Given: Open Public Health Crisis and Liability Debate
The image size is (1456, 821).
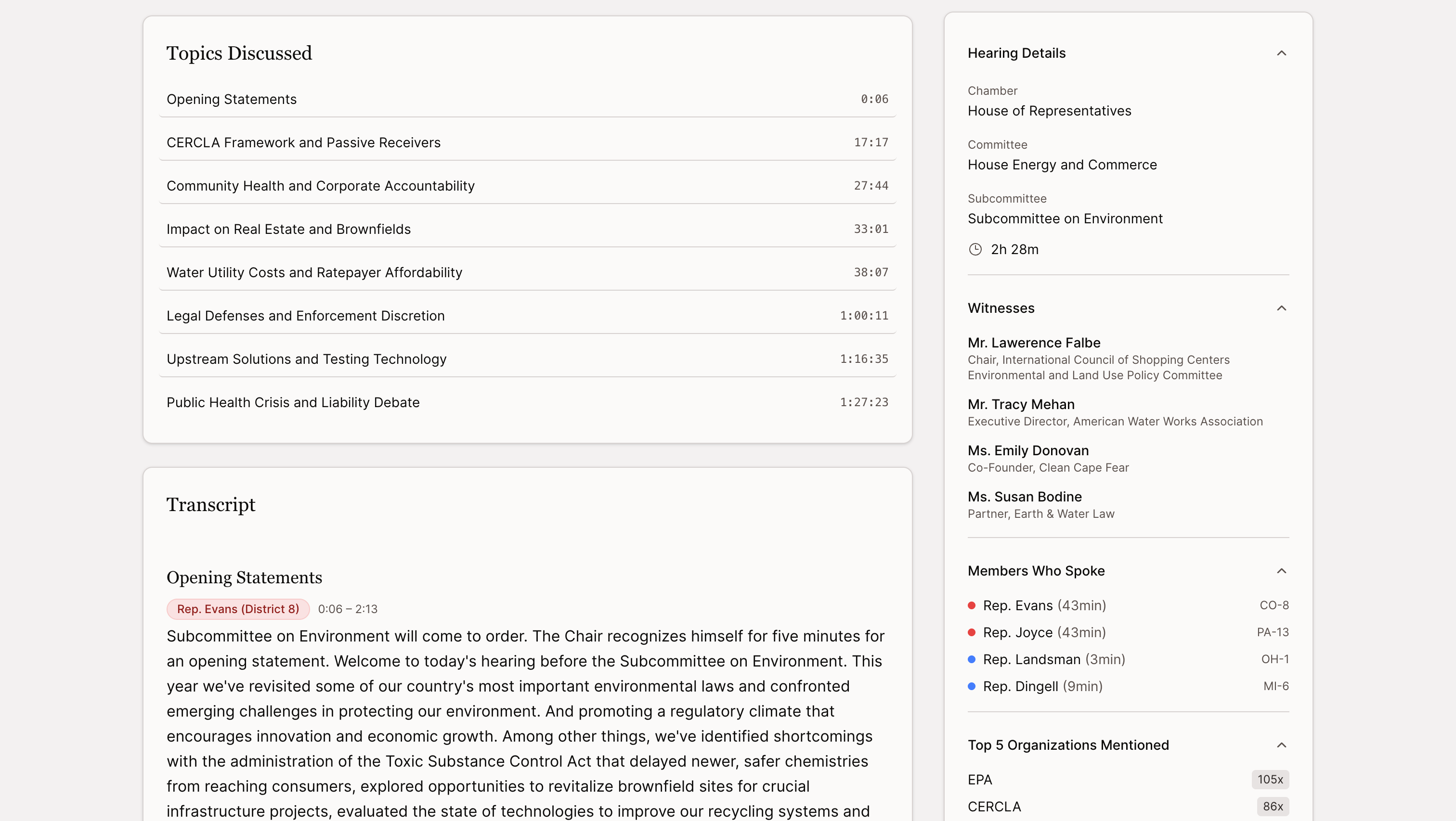Looking at the screenshot, I should pyautogui.click(x=293, y=402).
